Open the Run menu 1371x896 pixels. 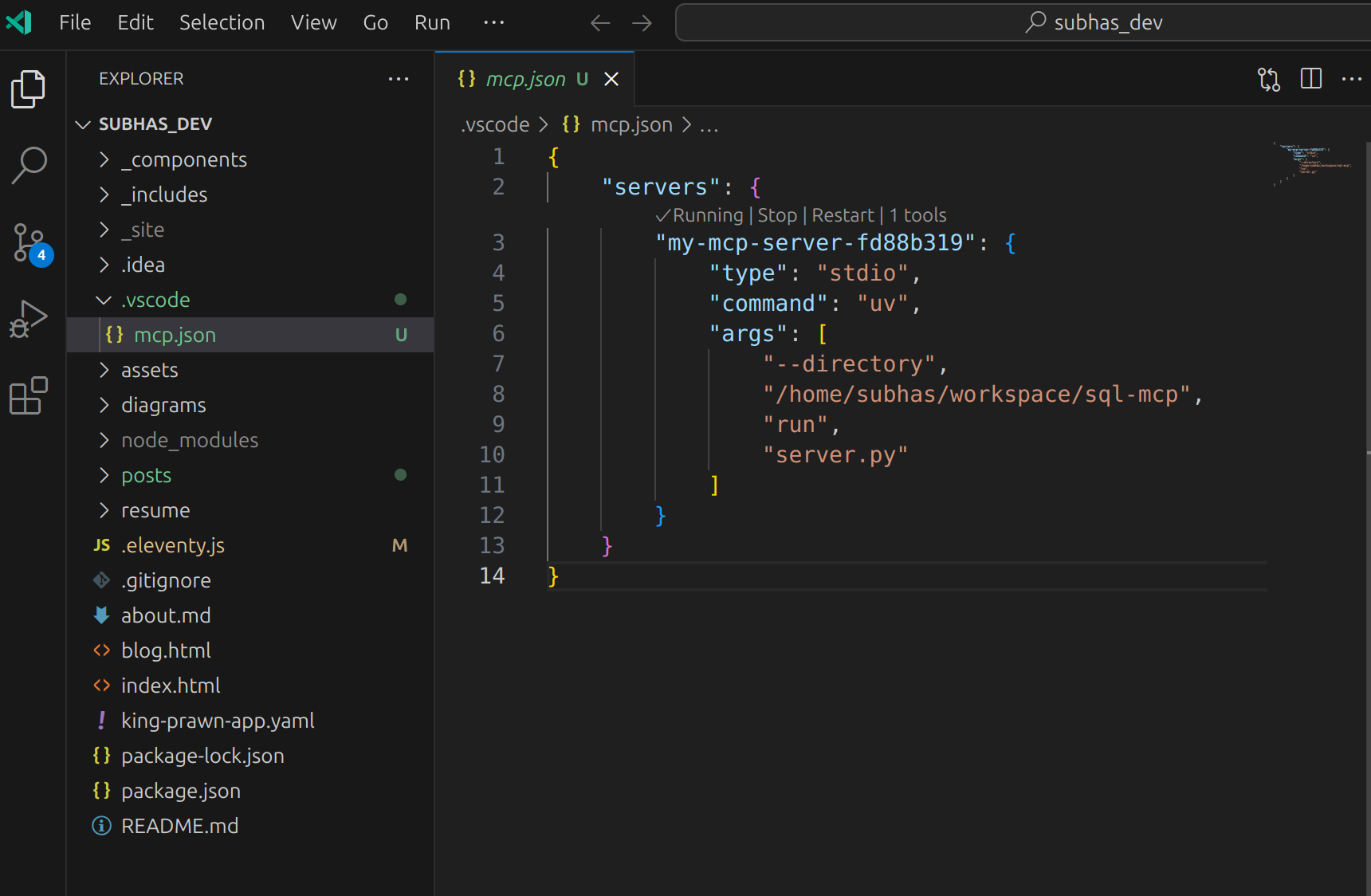tap(432, 22)
